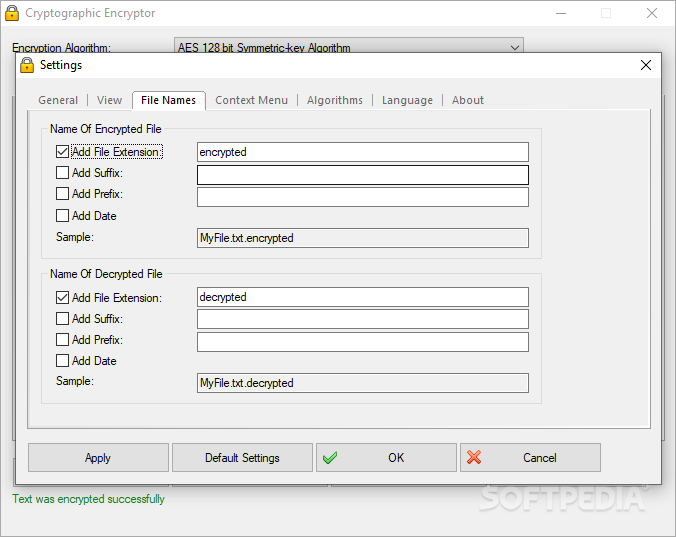676x537 pixels.
Task: Click the 'Encryption Algorithm:' label in main window
Action: [61, 47]
